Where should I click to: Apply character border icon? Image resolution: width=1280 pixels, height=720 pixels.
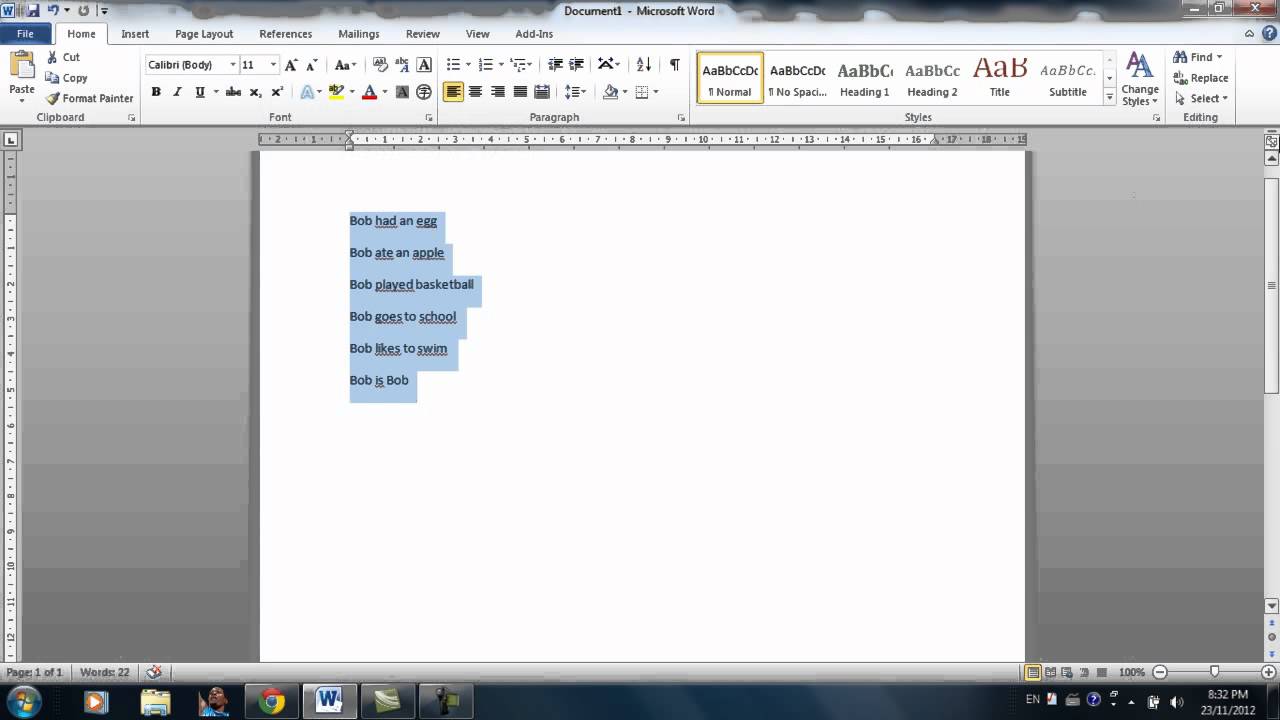tap(424, 65)
